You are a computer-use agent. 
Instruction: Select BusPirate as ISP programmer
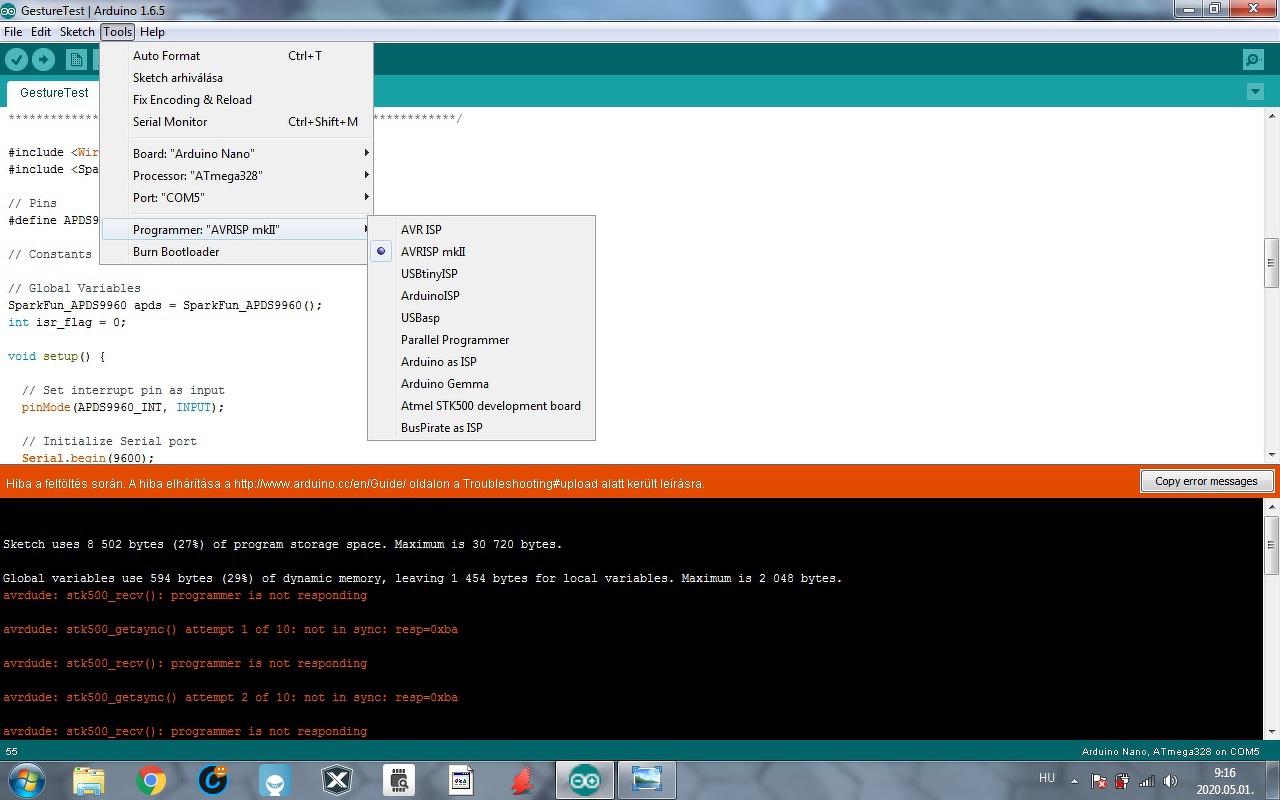(482, 428)
